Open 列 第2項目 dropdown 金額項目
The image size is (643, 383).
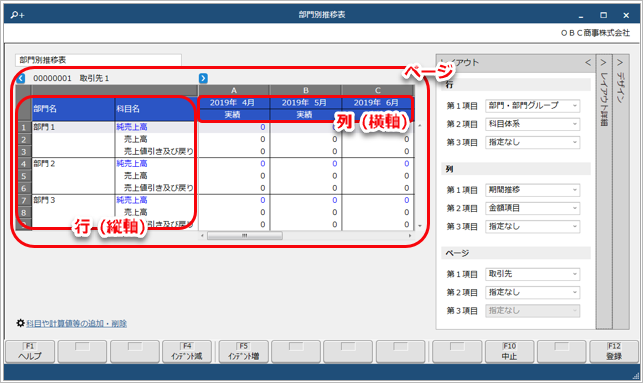(x=532, y=208)
